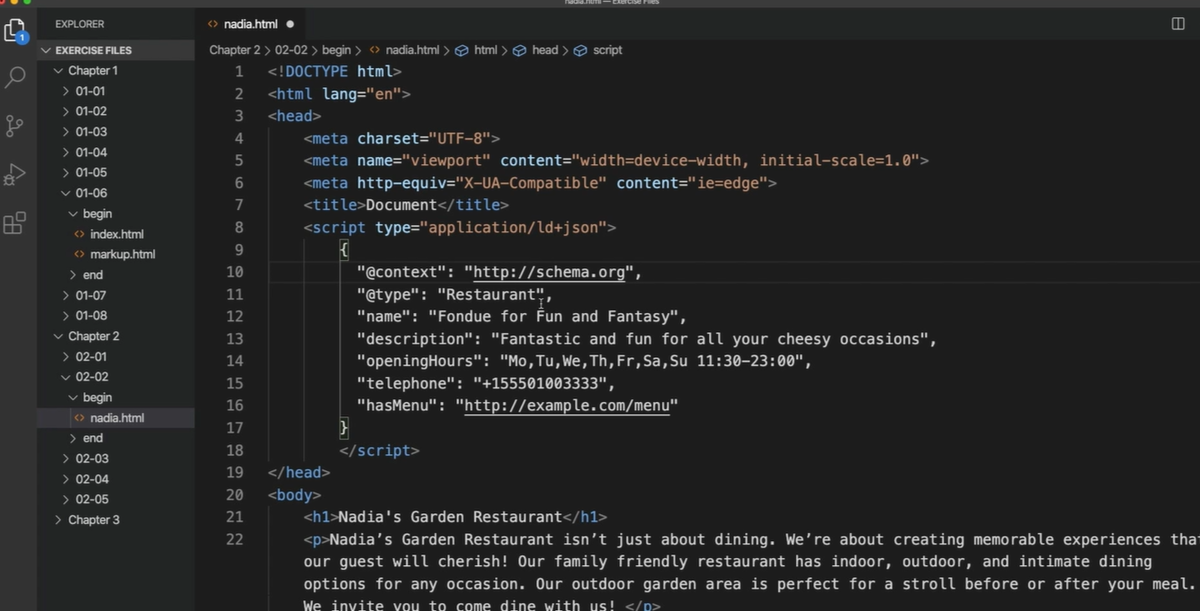Screen dimensions: 1200x611
Task: Collapse the begin folder under 02-02
Action: pyautogui.click(x=116, y=397)
